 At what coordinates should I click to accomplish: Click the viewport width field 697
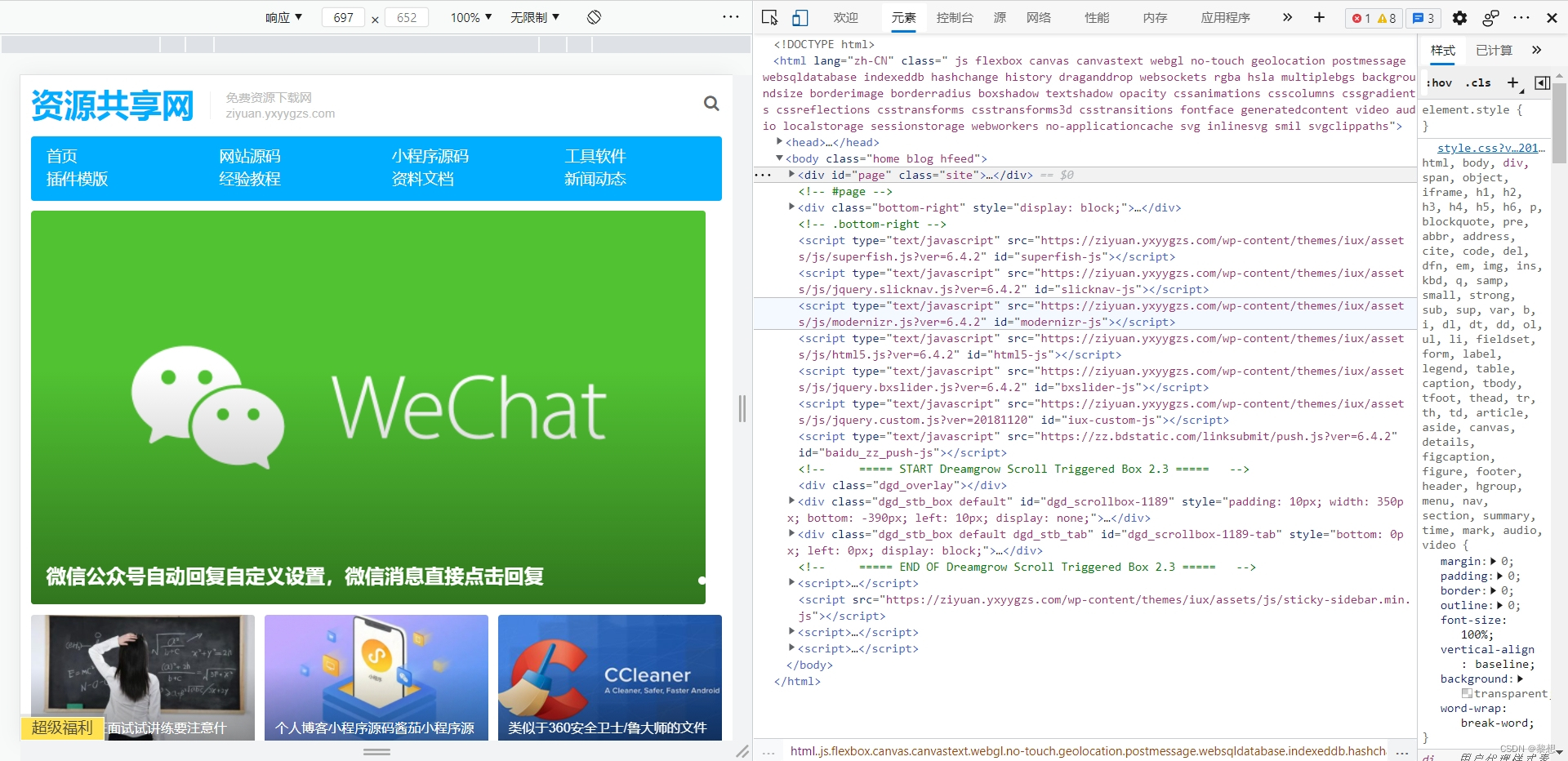pyautogui.click(x=343, y=17)
